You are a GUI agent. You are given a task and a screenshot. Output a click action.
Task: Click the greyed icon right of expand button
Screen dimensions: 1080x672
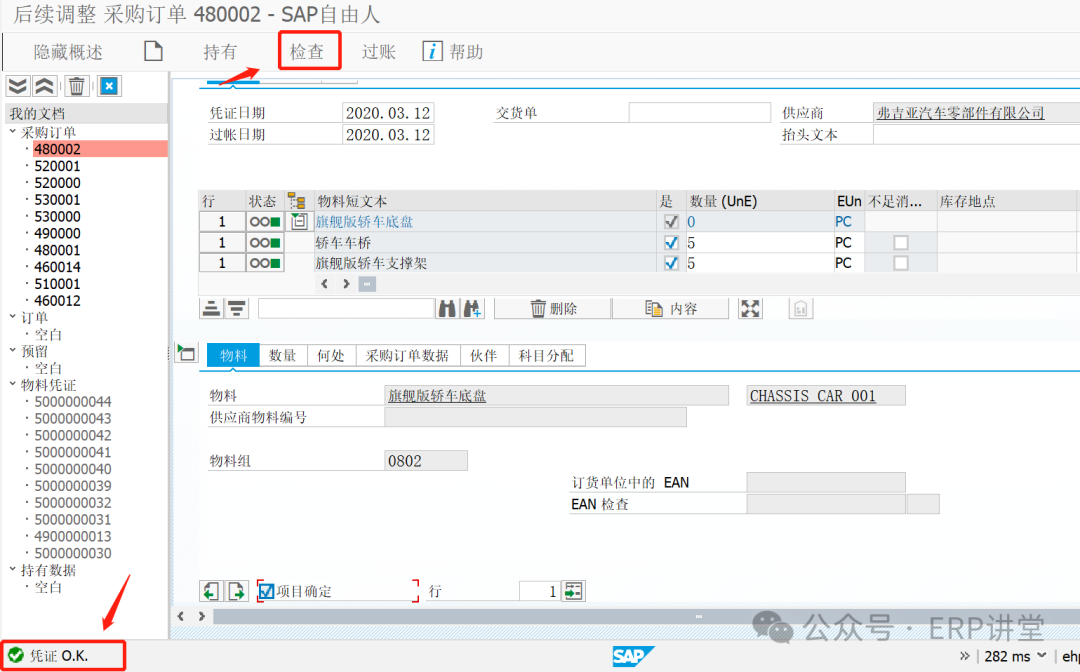800,308
